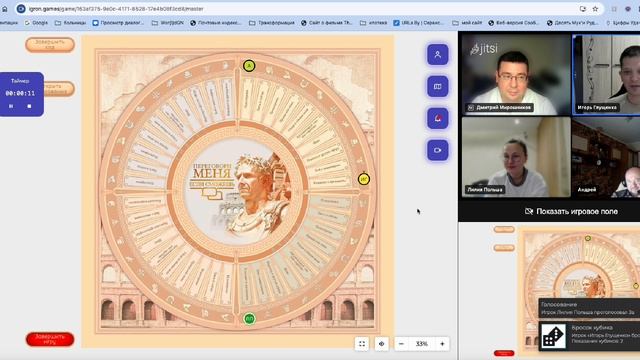Open the 'Трансформация' bookmarks folder
The height and width of the screenshot is (360, 640).
tap(272, 23)
